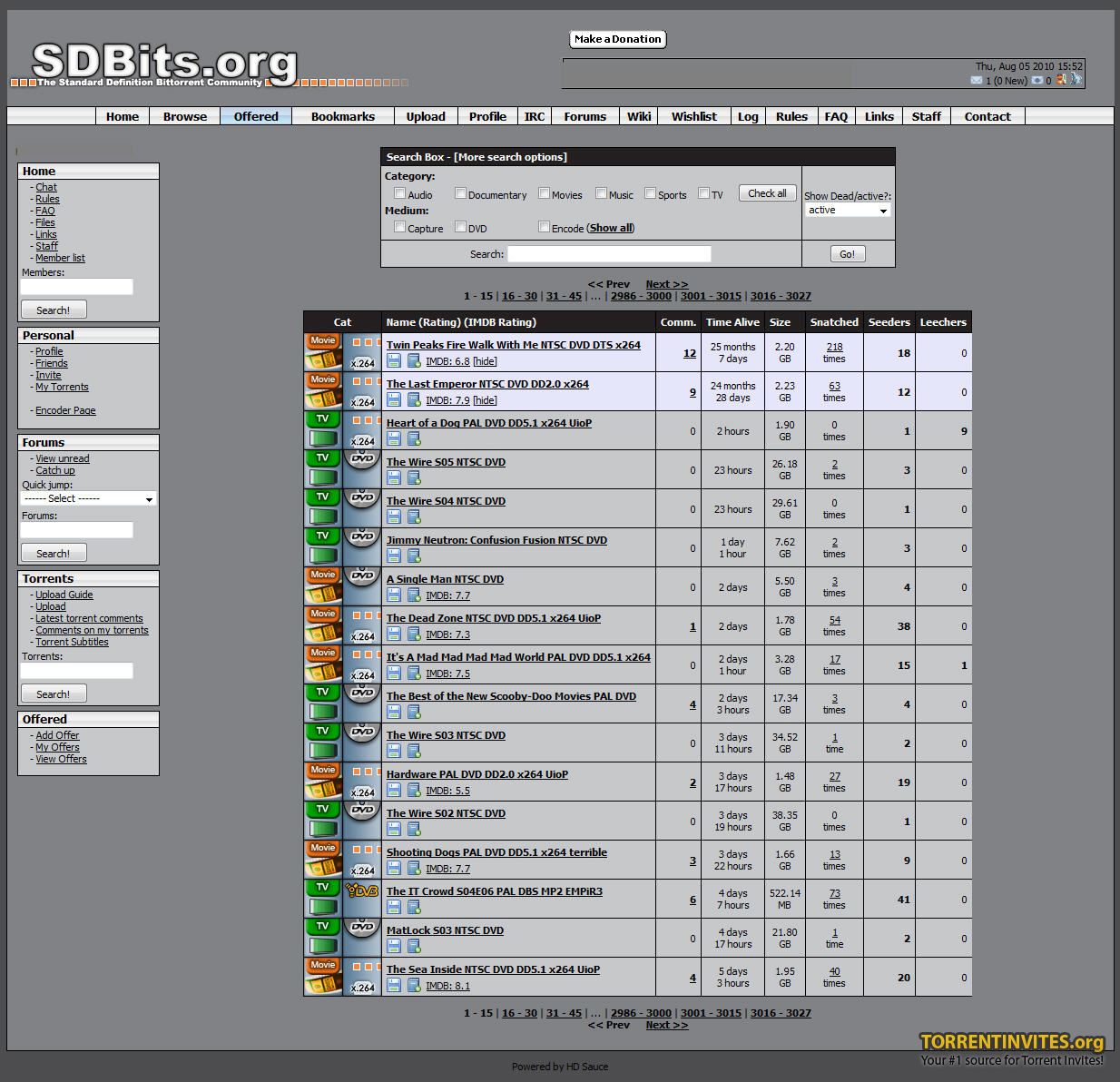Image resolution: width=1120 pixels, height=1082 pixels.
Task: Download Hardware PAL DVD via floppy icon
Action: pos(394,791)
